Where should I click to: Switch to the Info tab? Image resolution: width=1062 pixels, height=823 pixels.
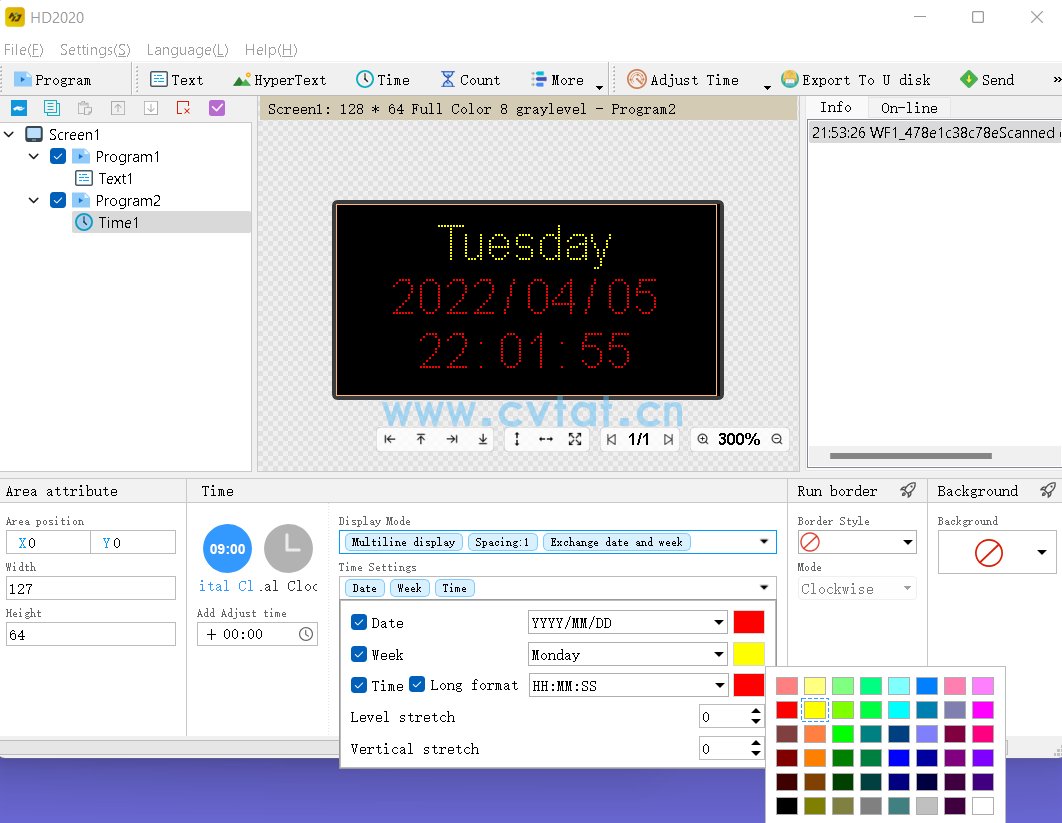835,107
